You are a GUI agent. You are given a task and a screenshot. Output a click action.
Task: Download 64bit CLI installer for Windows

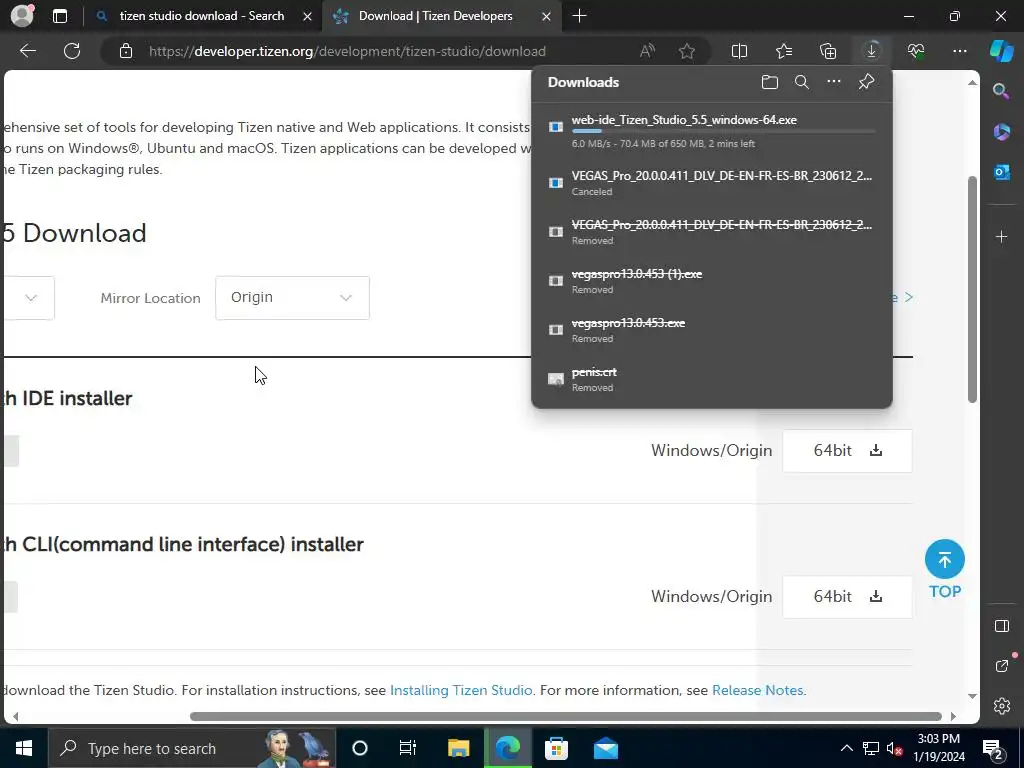[847, 596]
